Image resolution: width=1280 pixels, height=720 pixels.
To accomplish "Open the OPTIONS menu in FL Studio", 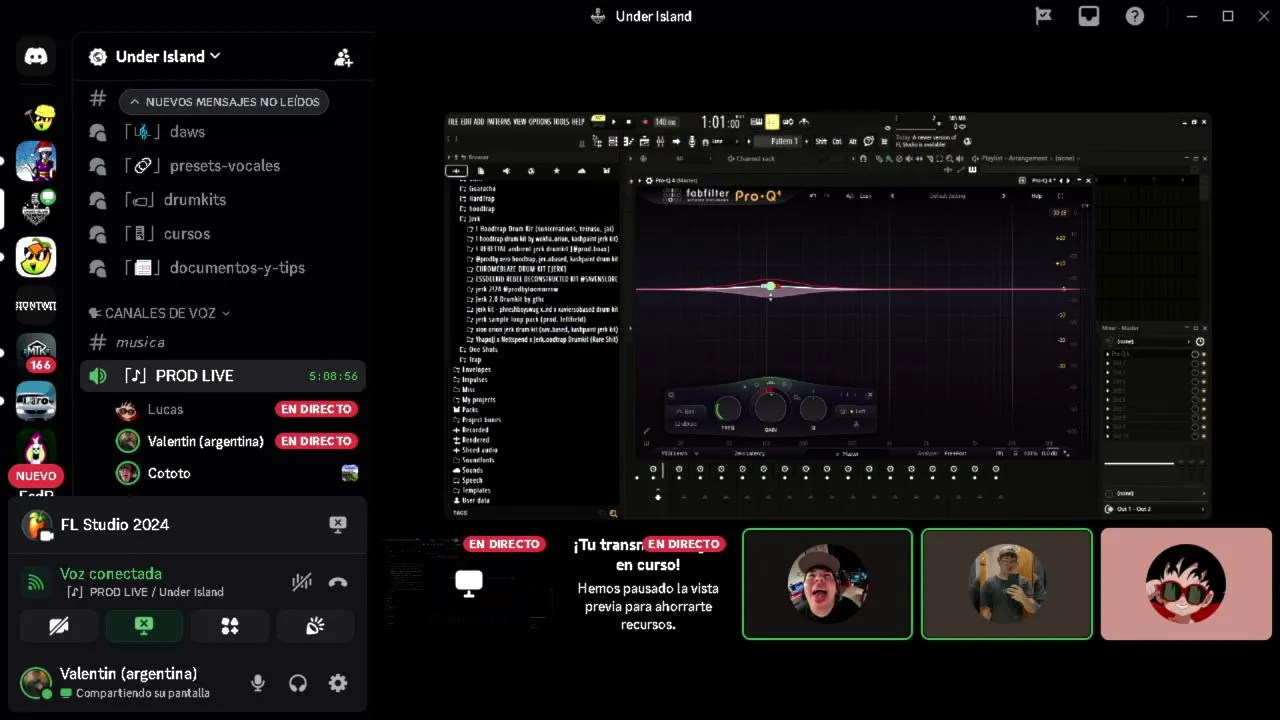I will 539,121.
